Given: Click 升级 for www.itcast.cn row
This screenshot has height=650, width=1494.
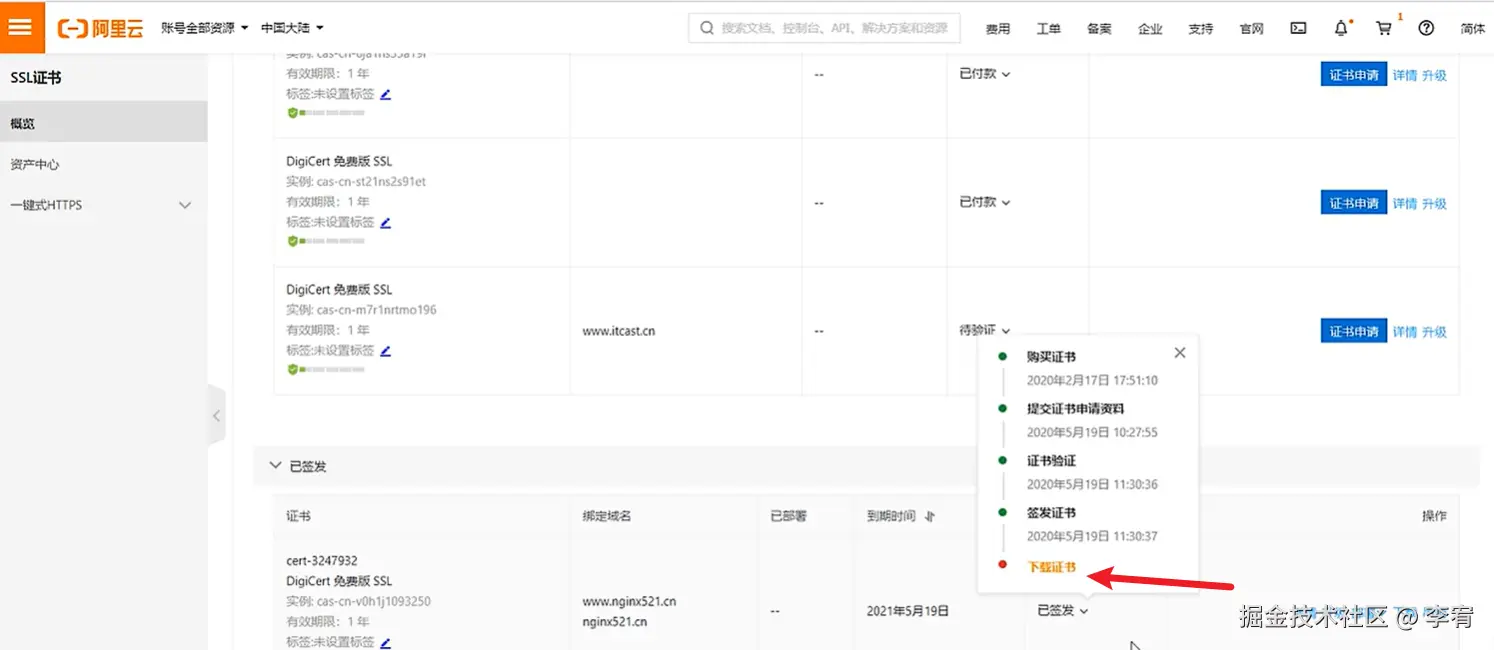Looking at the screenshot, I should click(1435, 331).
